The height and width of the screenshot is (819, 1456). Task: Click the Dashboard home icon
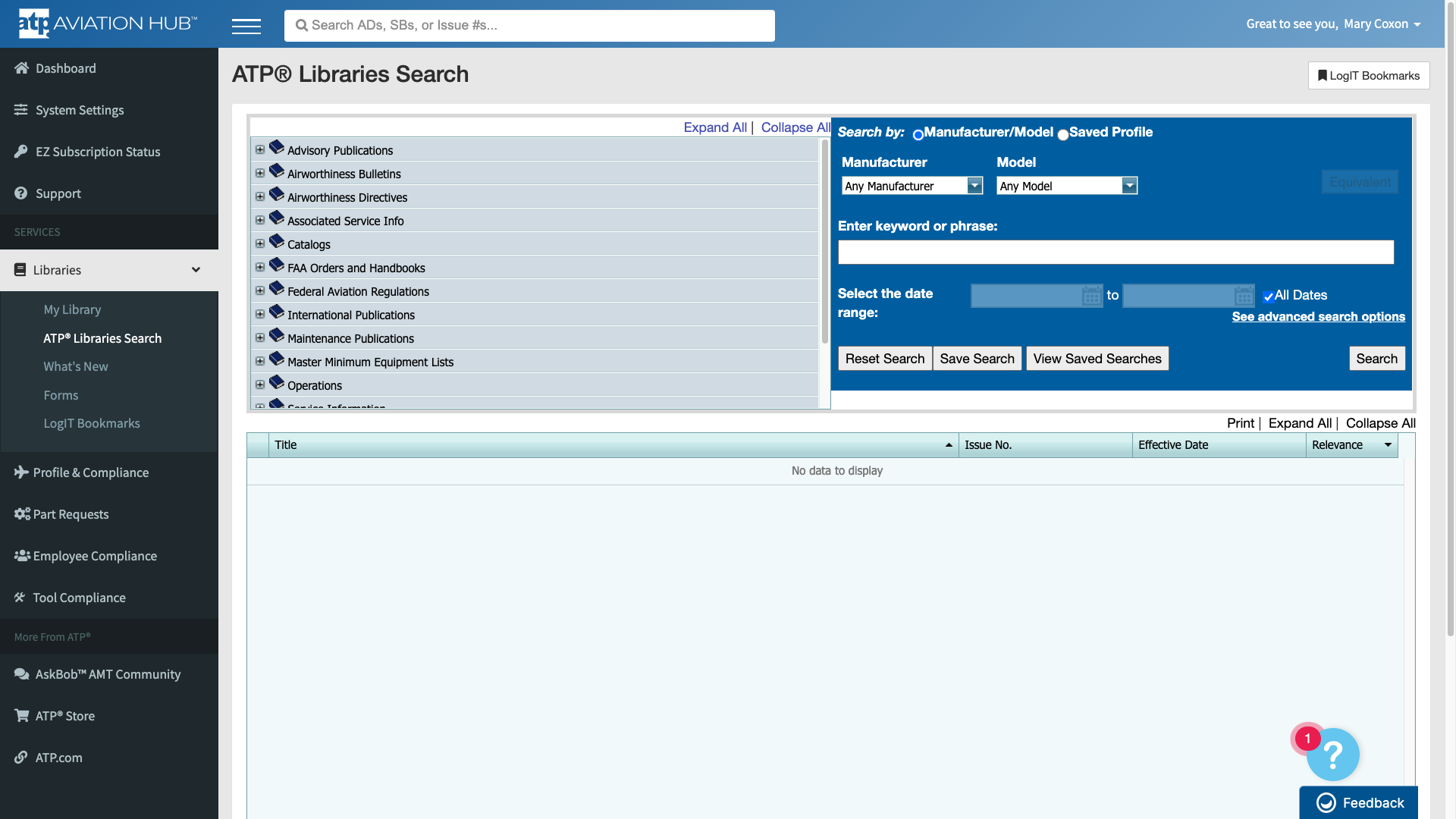pos(21,68)
